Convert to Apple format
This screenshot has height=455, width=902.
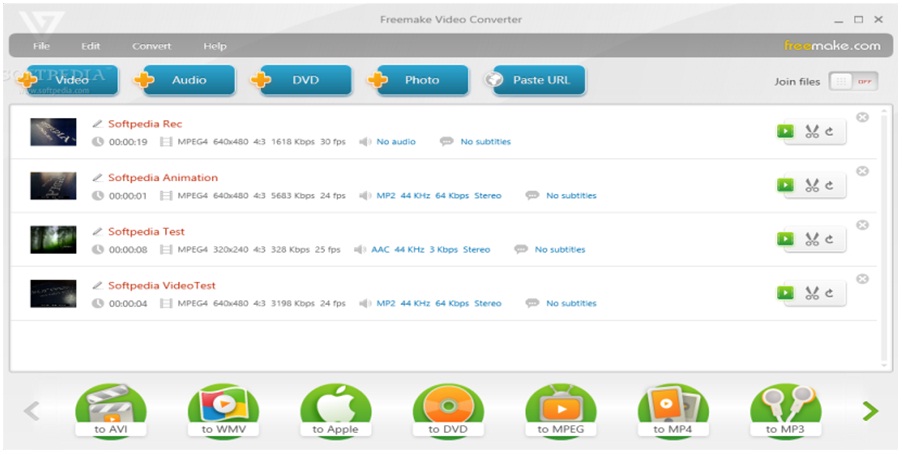(336, 412)
